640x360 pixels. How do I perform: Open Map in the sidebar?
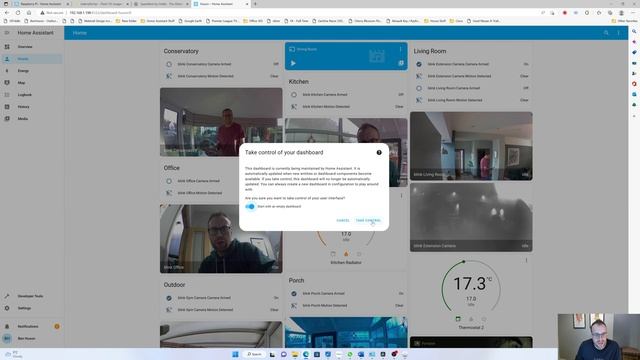click(32, 83)
